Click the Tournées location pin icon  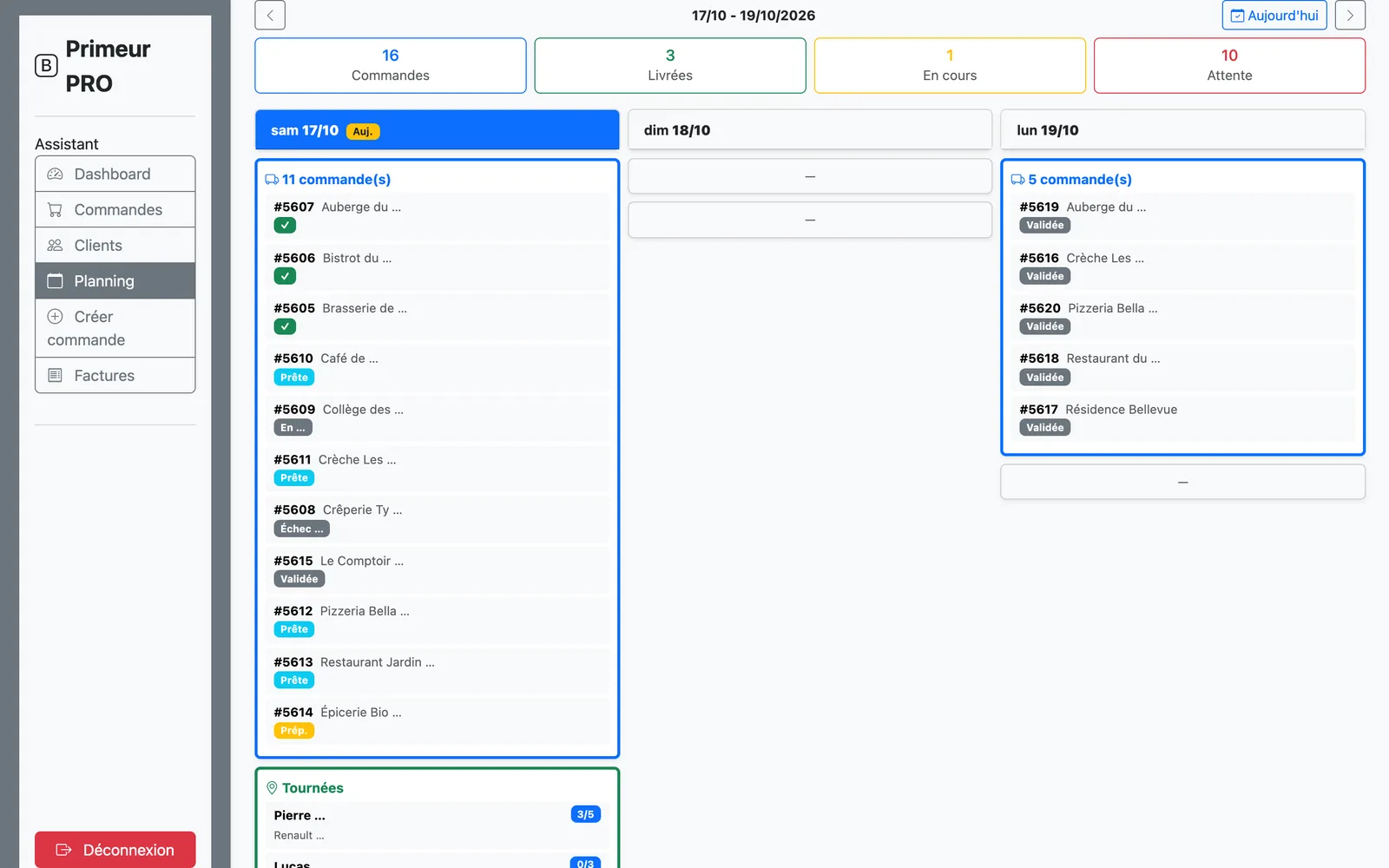[x=272, y=788]
